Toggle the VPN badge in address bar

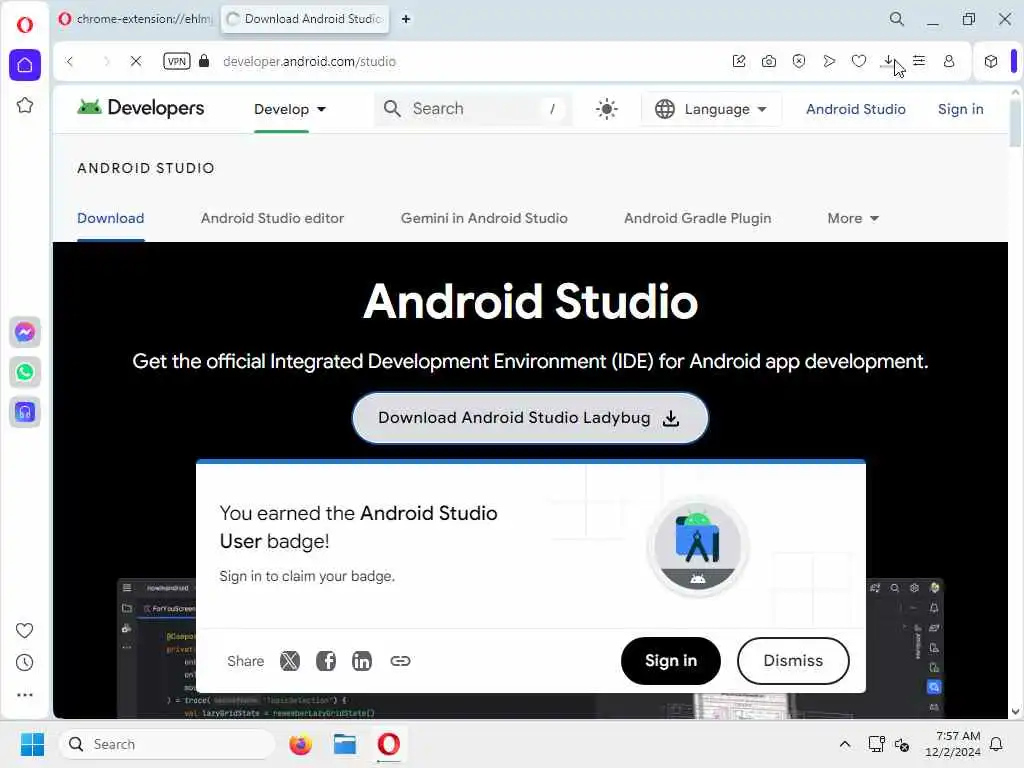(x=176, y=61)
